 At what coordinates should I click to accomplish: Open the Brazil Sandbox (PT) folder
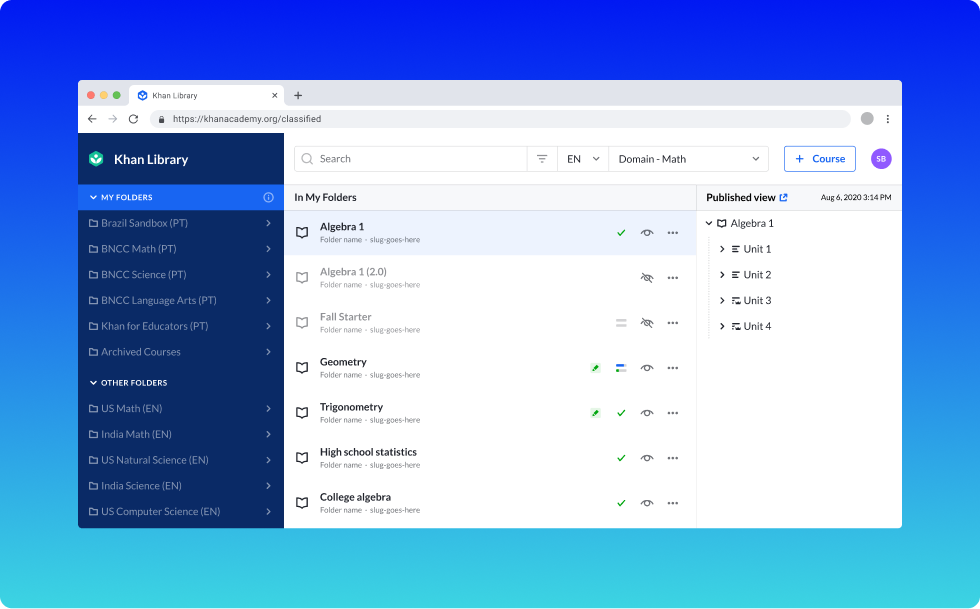(181, 223)
